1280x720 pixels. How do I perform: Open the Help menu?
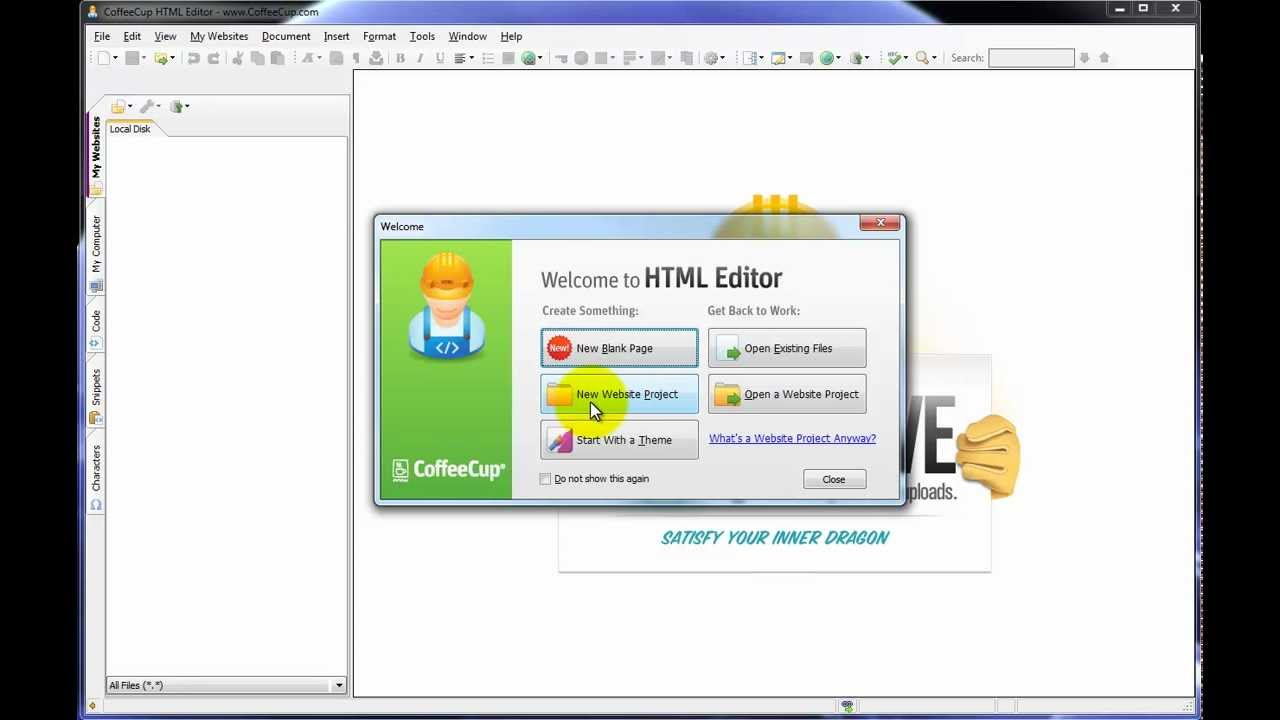(511, 36)
